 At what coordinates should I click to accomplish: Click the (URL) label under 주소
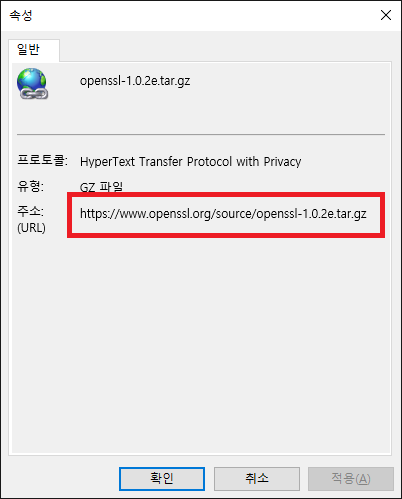tap(31, 228)
